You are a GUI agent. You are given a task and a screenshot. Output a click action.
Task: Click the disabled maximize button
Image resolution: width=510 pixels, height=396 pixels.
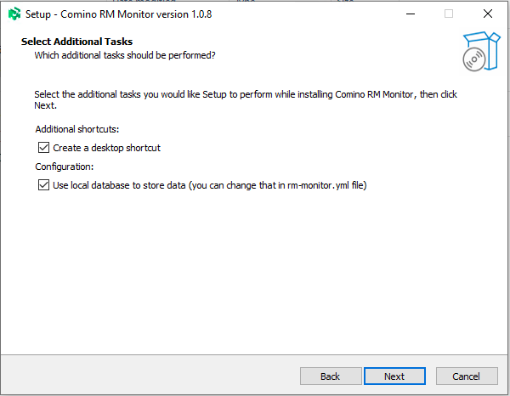coord(449,14)
